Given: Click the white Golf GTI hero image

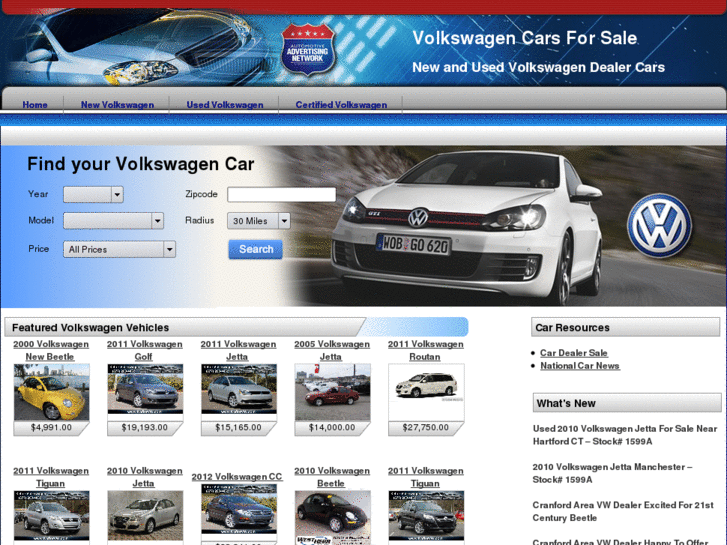Looking at the screenshot, I should pos(468,226).
